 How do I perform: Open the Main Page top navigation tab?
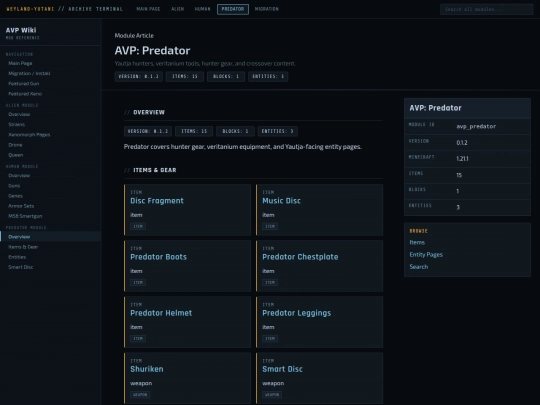pos(148,9)
